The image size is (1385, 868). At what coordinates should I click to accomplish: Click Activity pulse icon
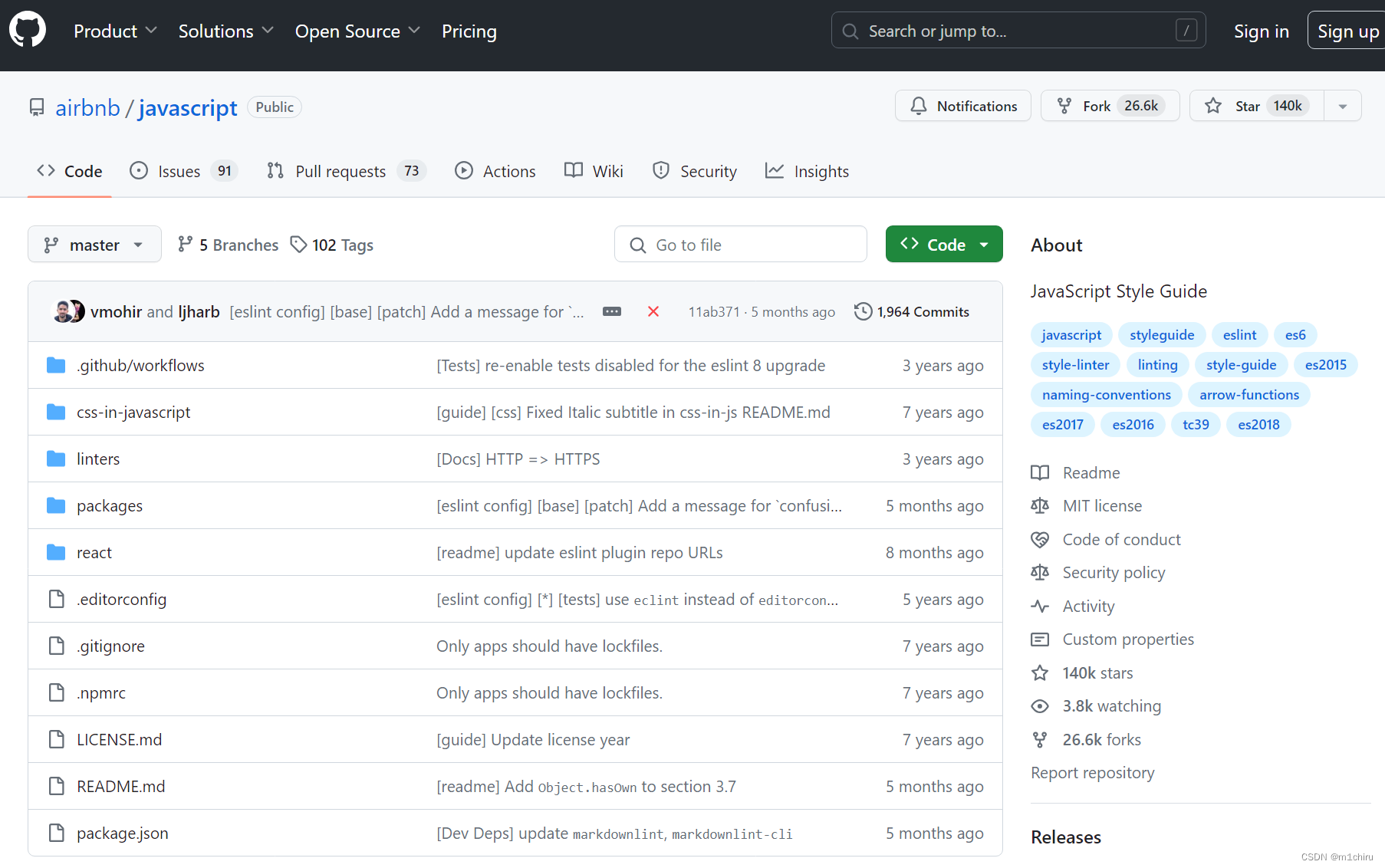point(1040,606)
